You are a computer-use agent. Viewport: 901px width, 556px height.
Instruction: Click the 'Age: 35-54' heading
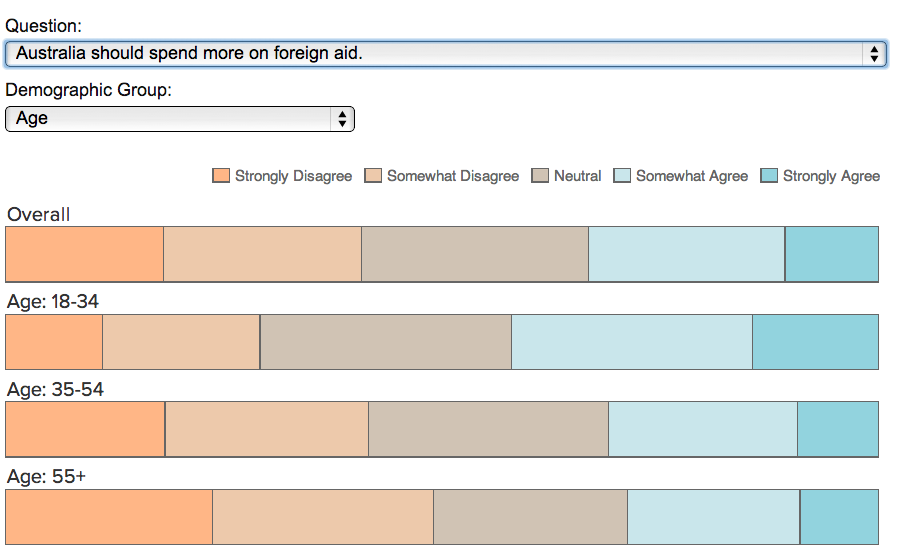pyautogui.click(x=55, y=389)
